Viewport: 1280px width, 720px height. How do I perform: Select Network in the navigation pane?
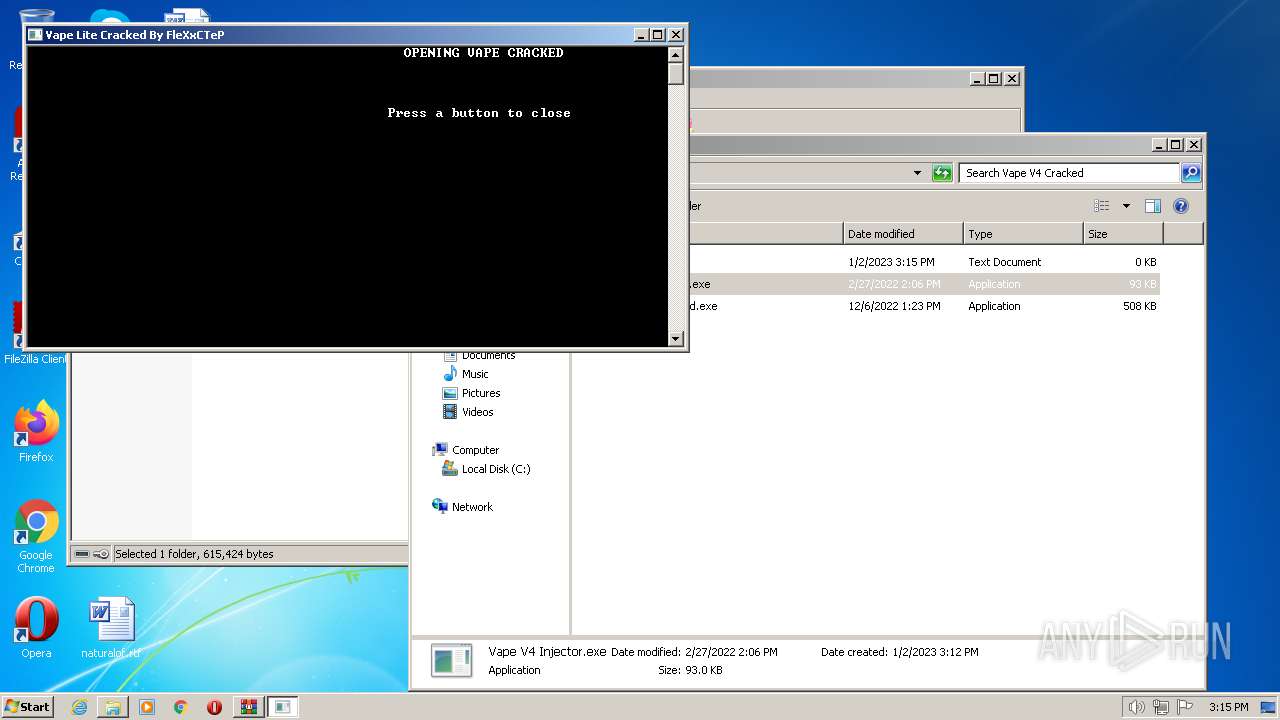coord(472,507)
